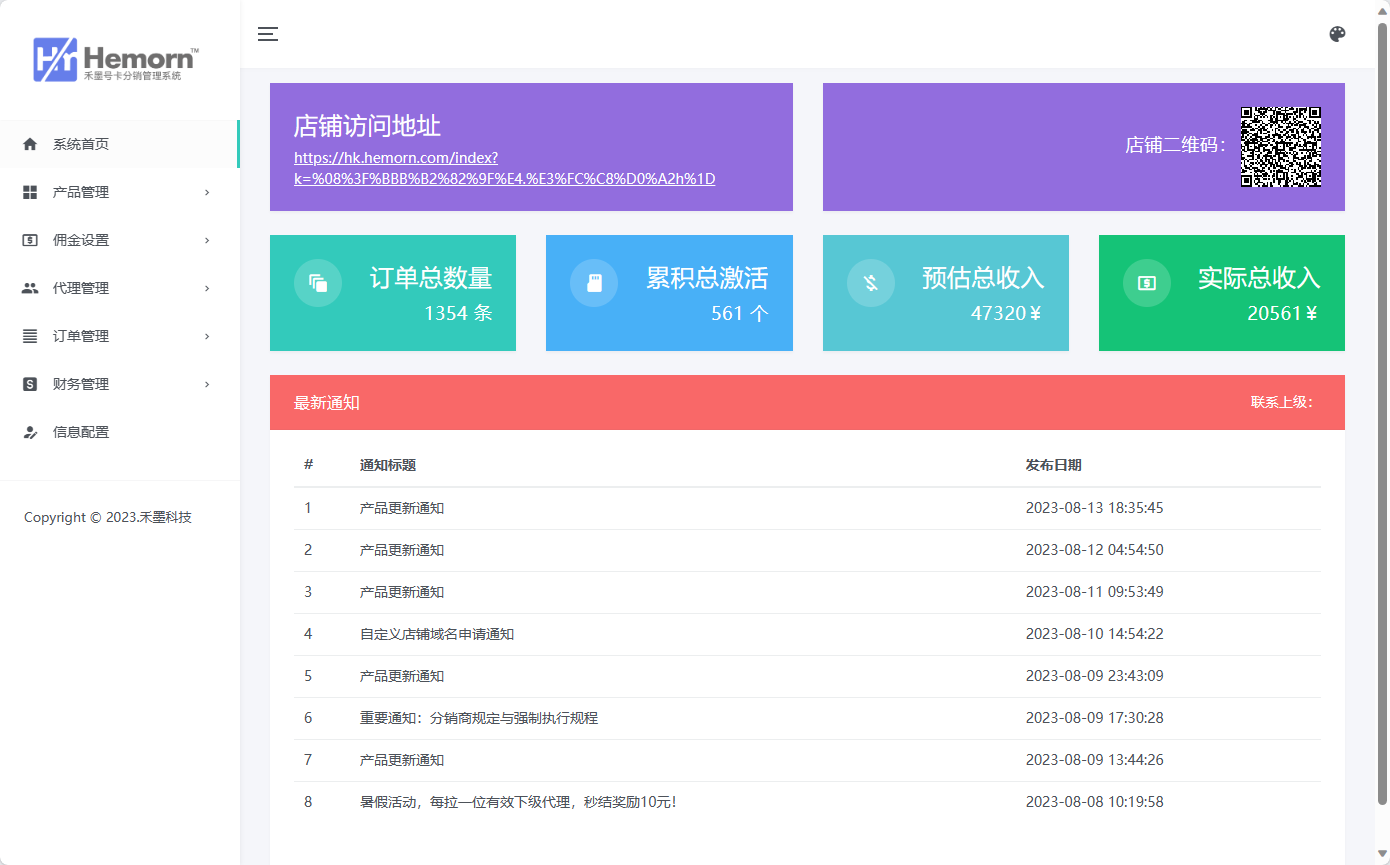Click the home icon beside 系统首页
Viewport: 1390px width, 865px height.
(x=30, y=144)
